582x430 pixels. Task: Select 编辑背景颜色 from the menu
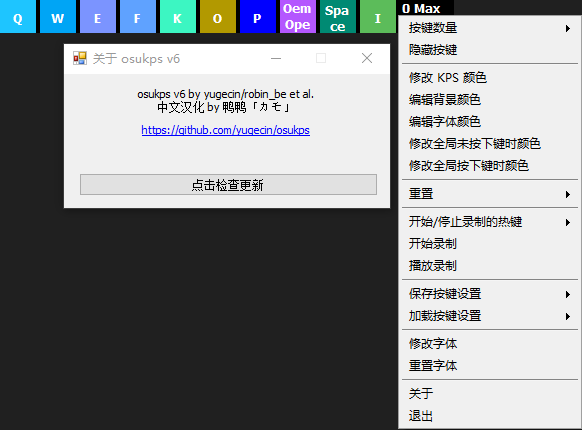[x=490, y=100]
